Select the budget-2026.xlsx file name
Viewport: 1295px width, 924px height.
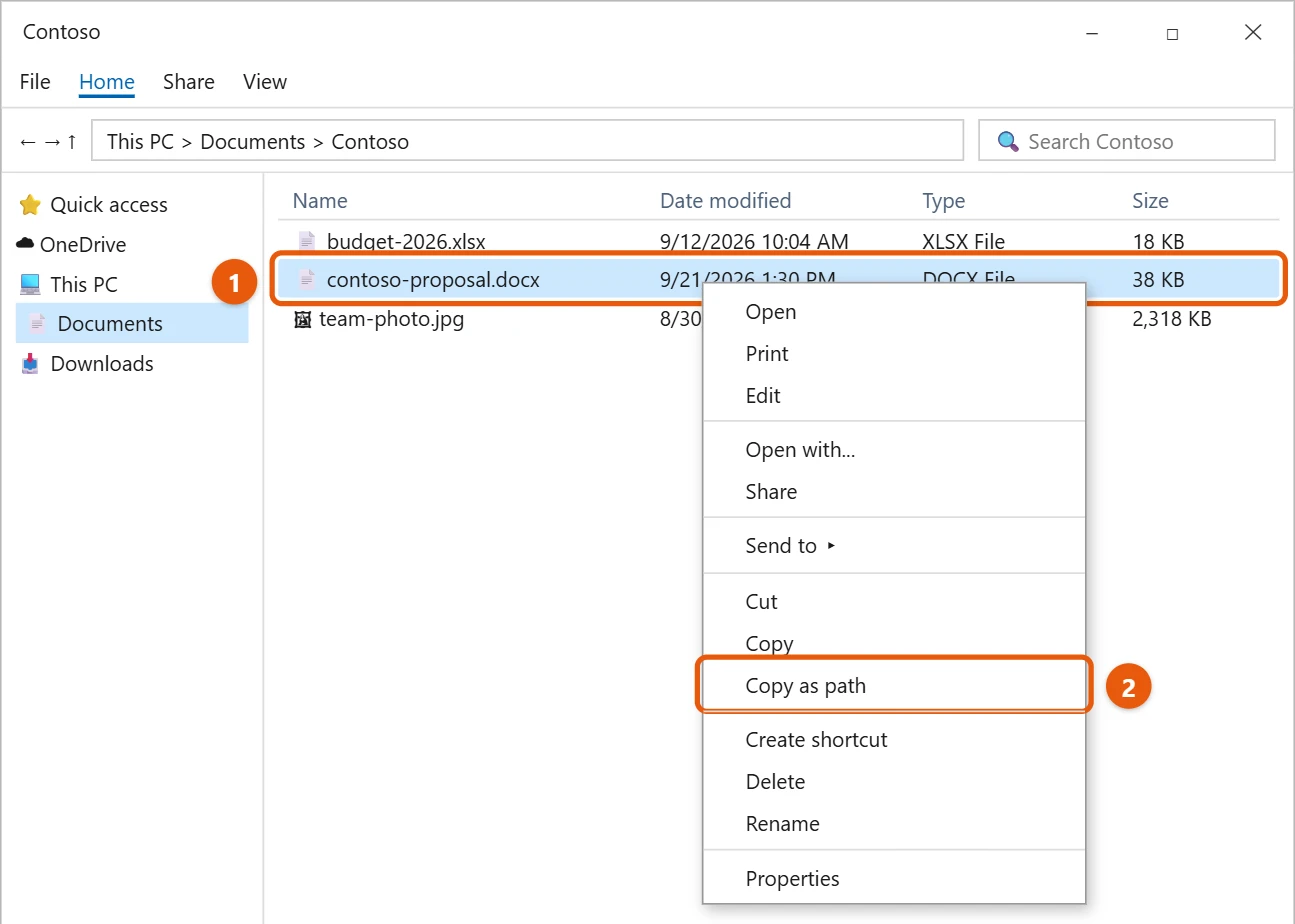tap(406, 241)
